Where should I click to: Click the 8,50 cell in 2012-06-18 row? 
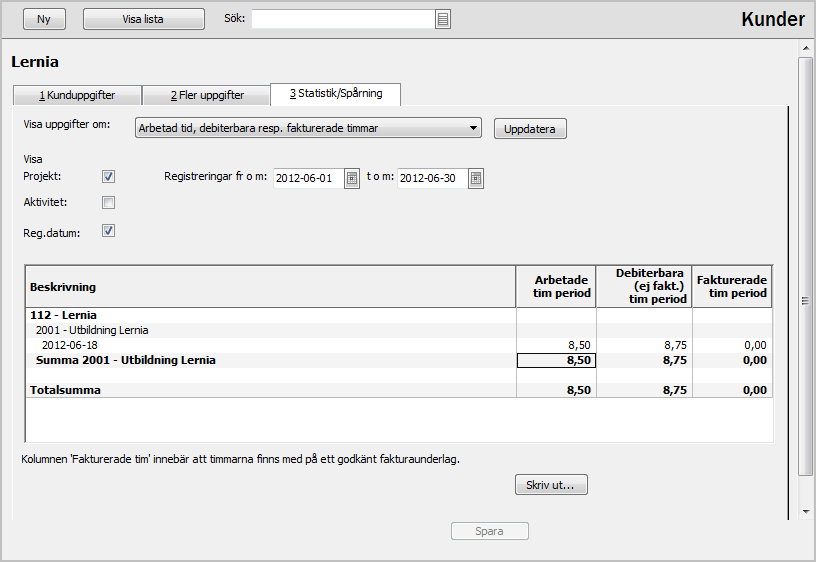556,346
